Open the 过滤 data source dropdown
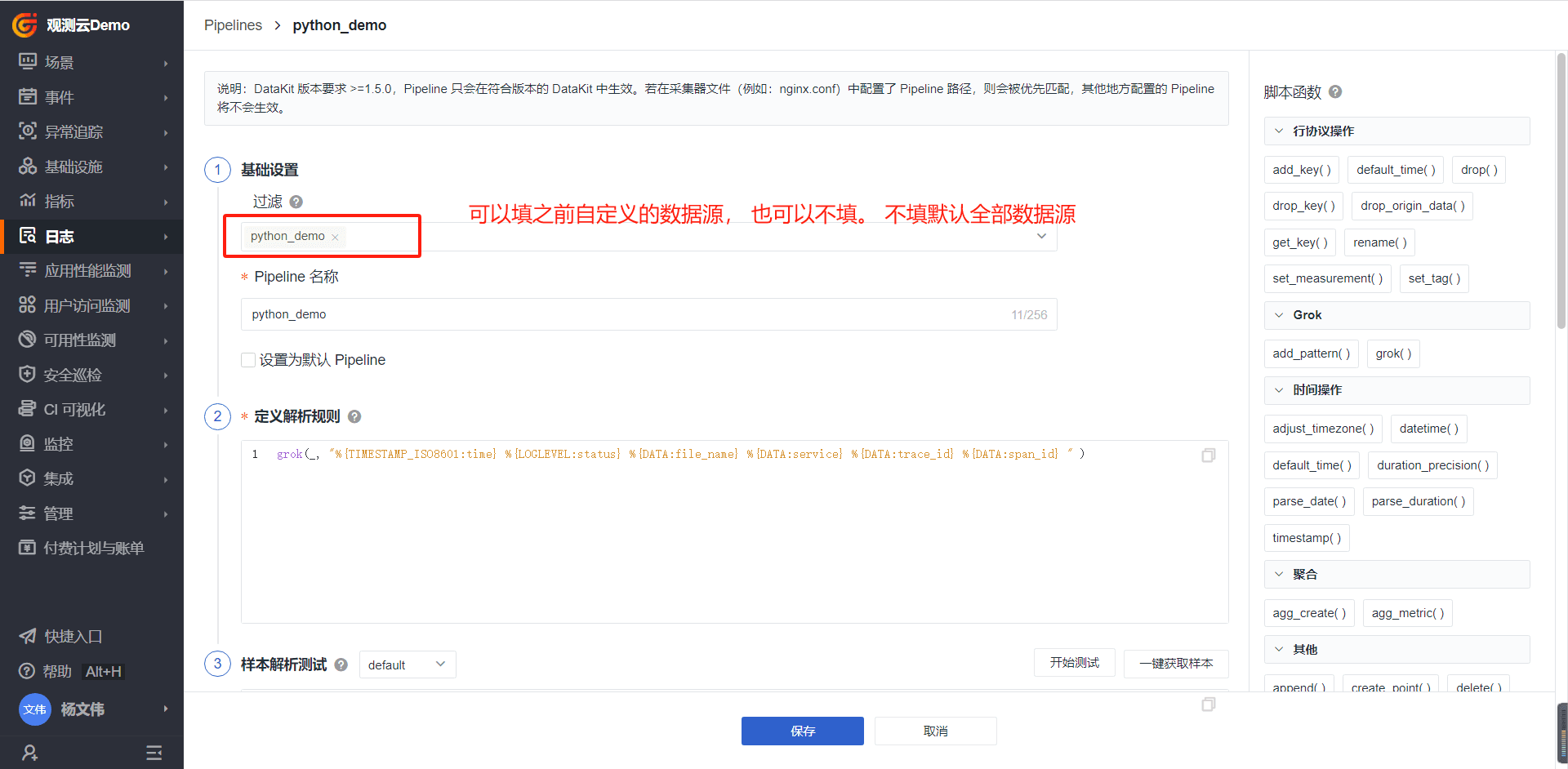The width and height of the screenshot is (1568, 769). [x=1041, y=236]
